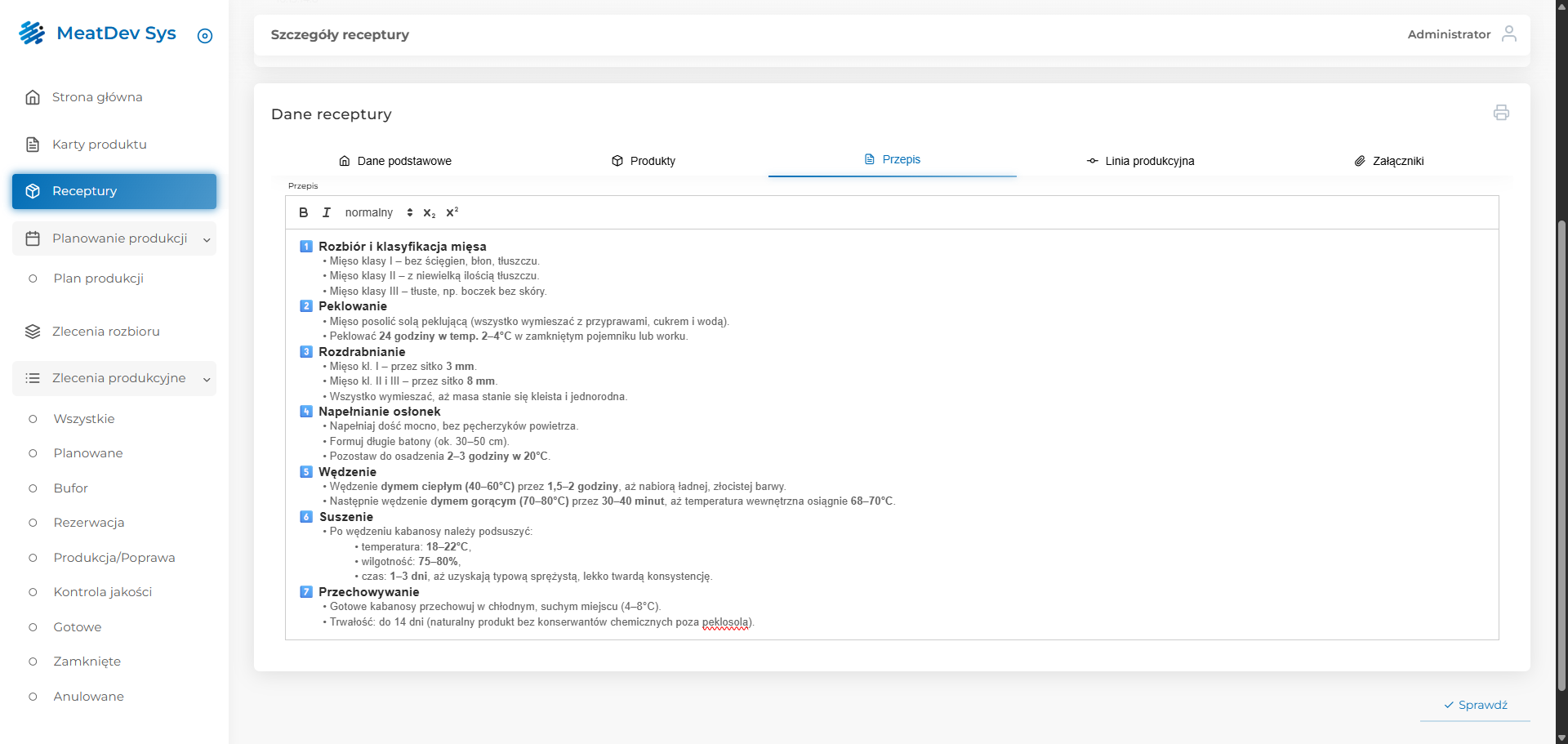The height and width of the screenshot is (744, 1568).
Task: Switch to the Produkty tab
Action: (644, 161)
